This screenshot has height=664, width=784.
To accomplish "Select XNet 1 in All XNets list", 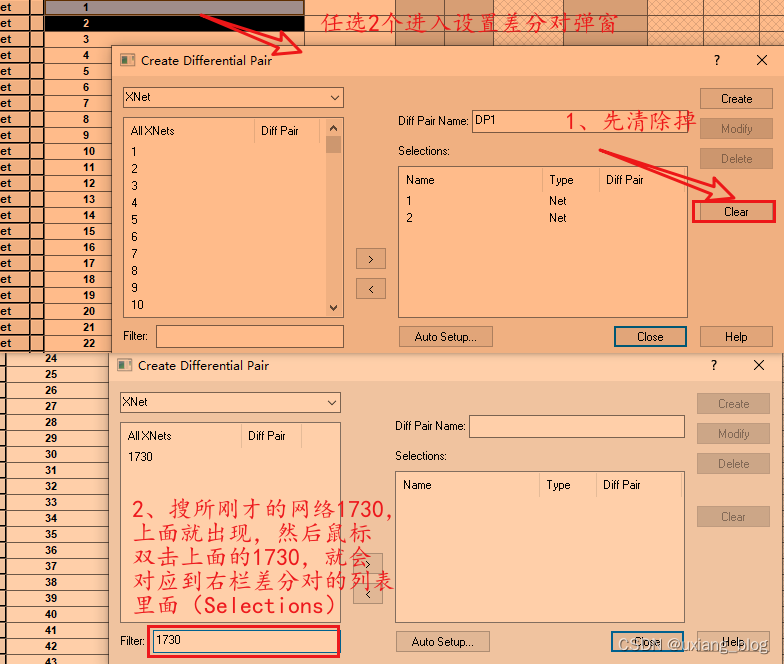I will (x=134, y=152).
